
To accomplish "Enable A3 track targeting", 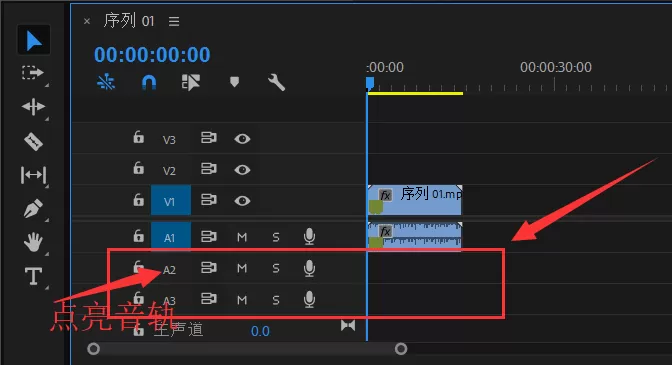I will (x=169, y=300).
